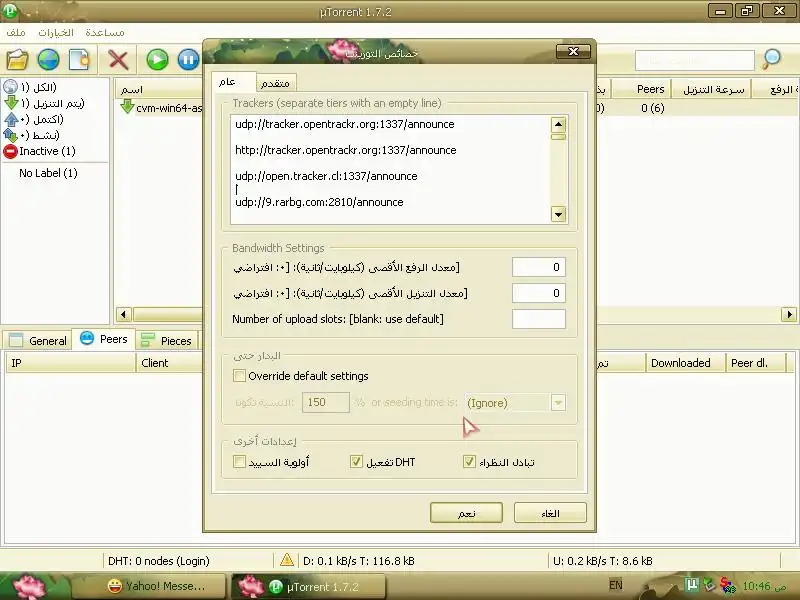This screenshot has width=800, height=600.
Task: Click the red S tray icon
Action: [727, 585]
